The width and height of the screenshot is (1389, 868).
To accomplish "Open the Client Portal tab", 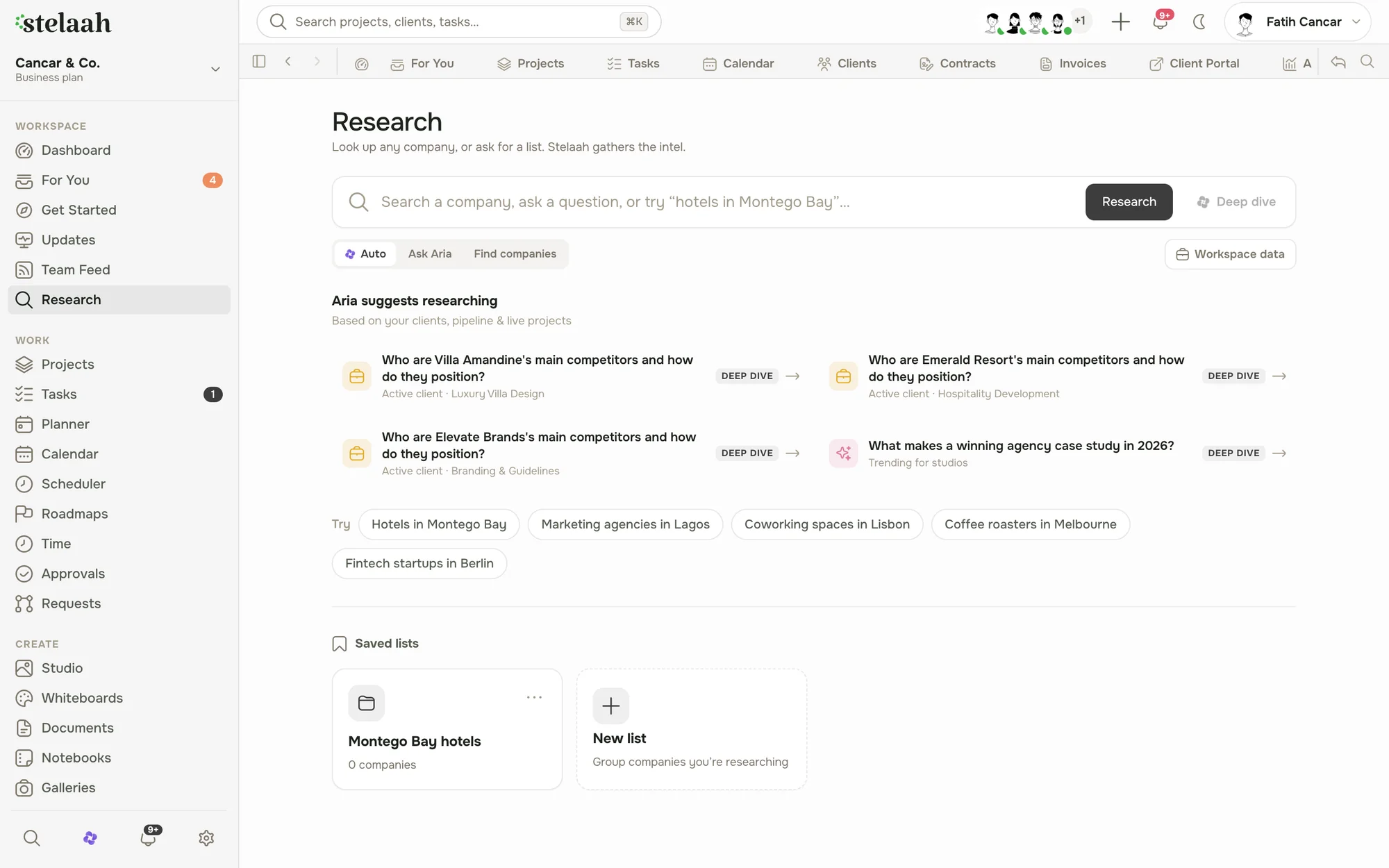I will [1194, 64].
